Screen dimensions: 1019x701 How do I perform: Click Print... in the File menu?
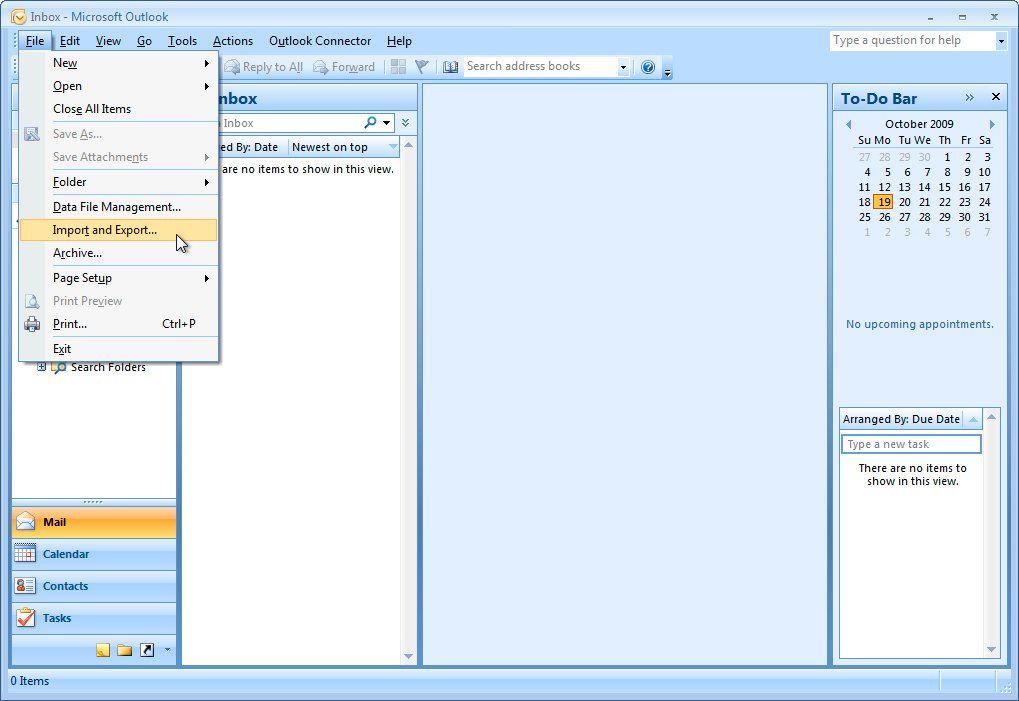click(x=118, y=324)
